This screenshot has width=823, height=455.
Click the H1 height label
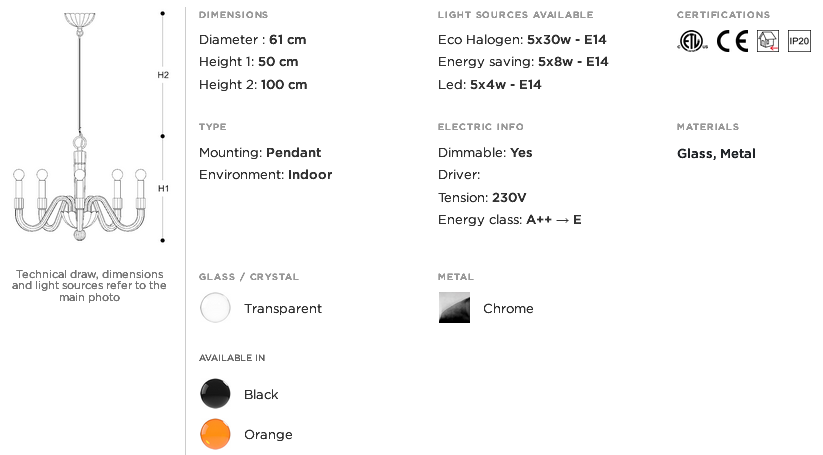pos(163,188)
